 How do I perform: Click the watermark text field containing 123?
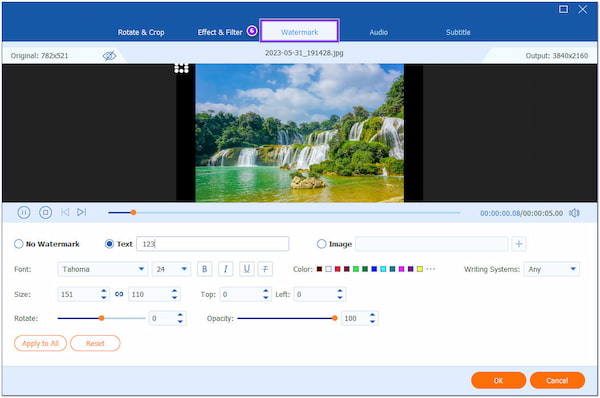click(212, 244)
